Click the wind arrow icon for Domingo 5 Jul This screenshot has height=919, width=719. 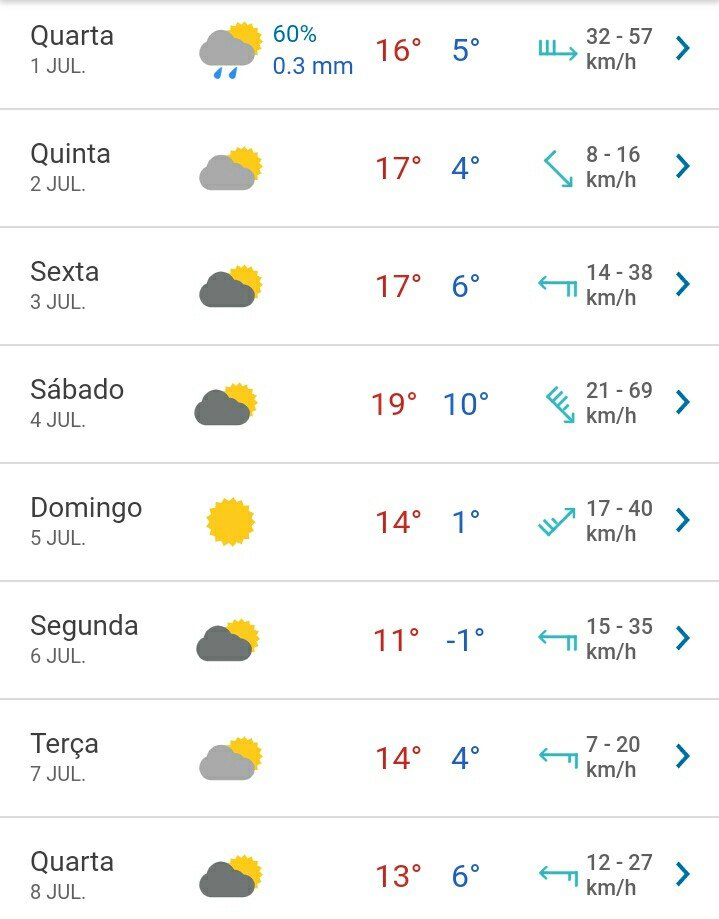pyautogui.click(x=557, y=522)
